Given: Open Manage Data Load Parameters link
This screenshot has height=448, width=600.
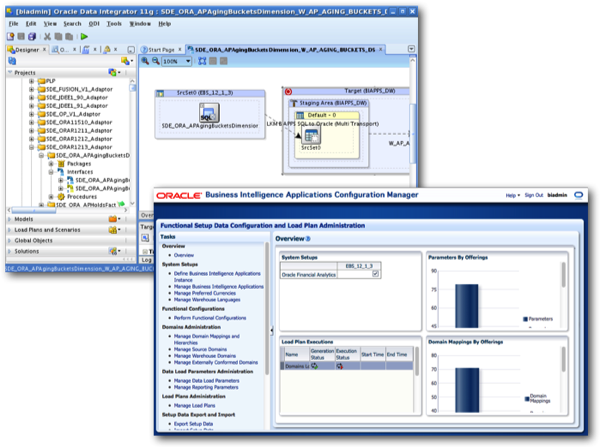Looking at the screenshot, I should (207, 381).
